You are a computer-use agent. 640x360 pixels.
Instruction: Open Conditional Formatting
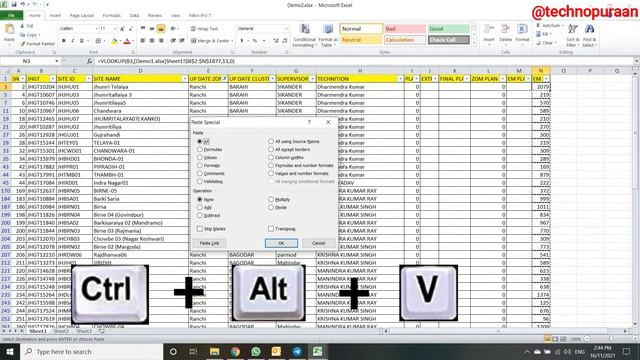(x=304, y=36)
